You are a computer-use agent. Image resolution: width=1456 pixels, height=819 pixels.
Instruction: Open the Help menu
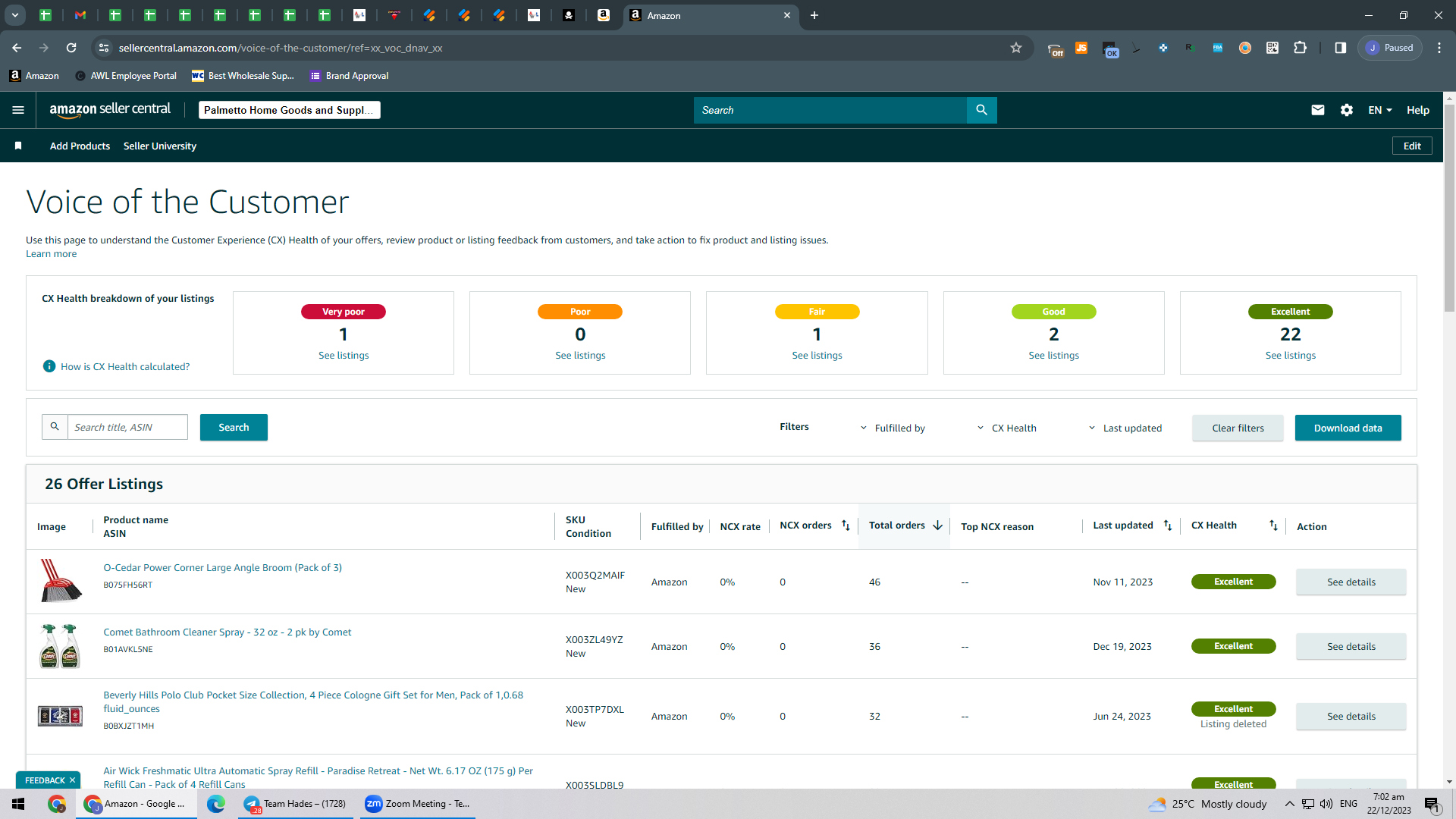1418,110
